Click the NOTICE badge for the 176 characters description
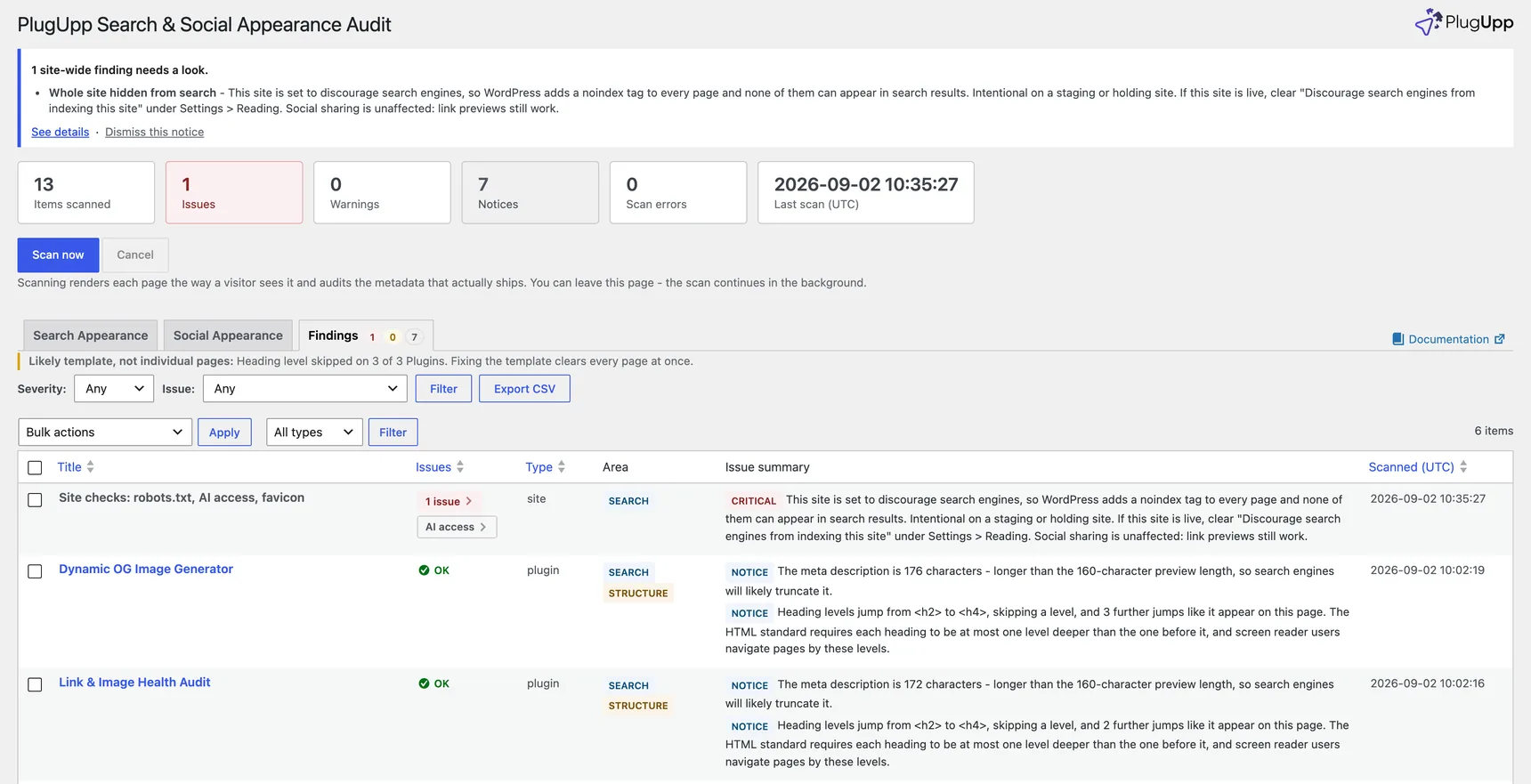 pos(749,572)
